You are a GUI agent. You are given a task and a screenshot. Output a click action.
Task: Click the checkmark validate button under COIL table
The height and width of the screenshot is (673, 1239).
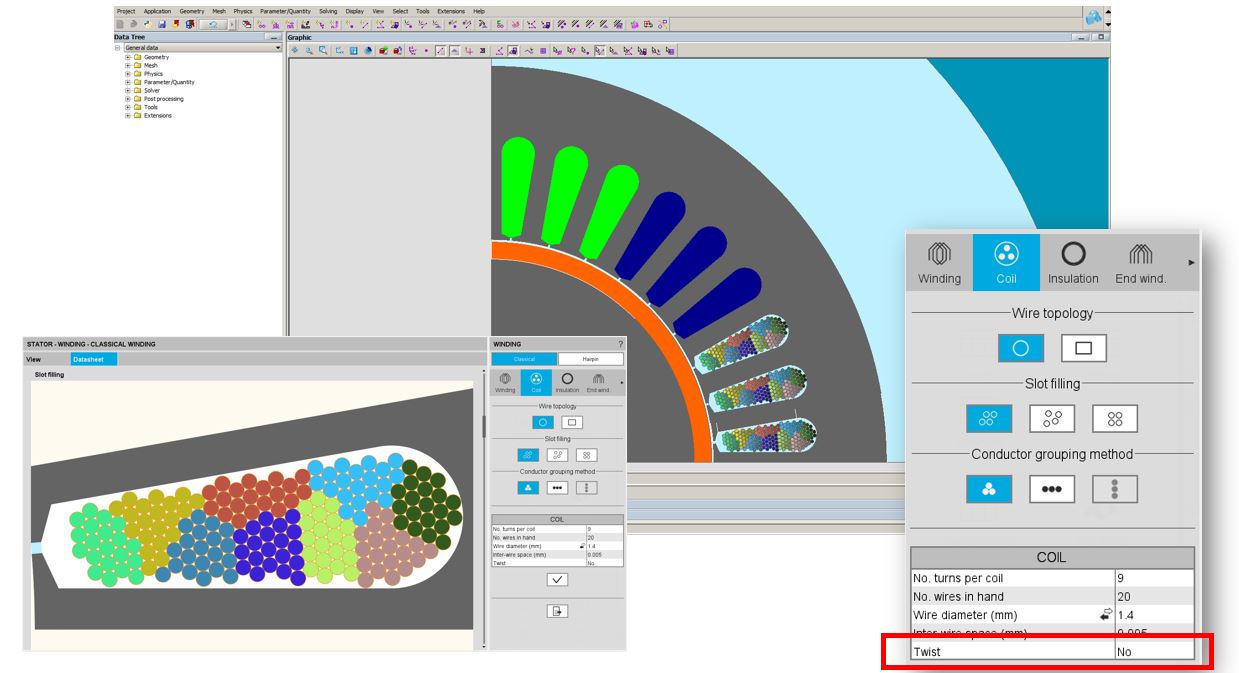coord(557,580)
